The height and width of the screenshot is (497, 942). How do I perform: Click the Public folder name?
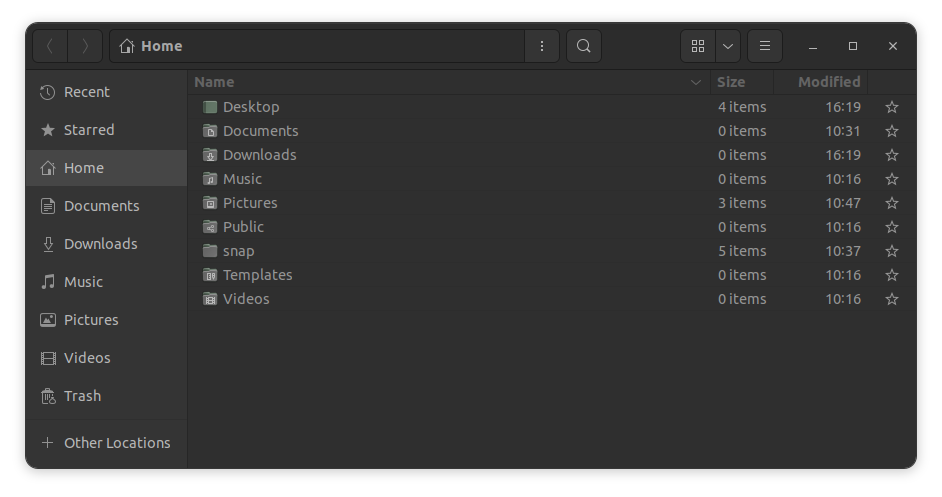pyautogui.click(x=243, y=227)
